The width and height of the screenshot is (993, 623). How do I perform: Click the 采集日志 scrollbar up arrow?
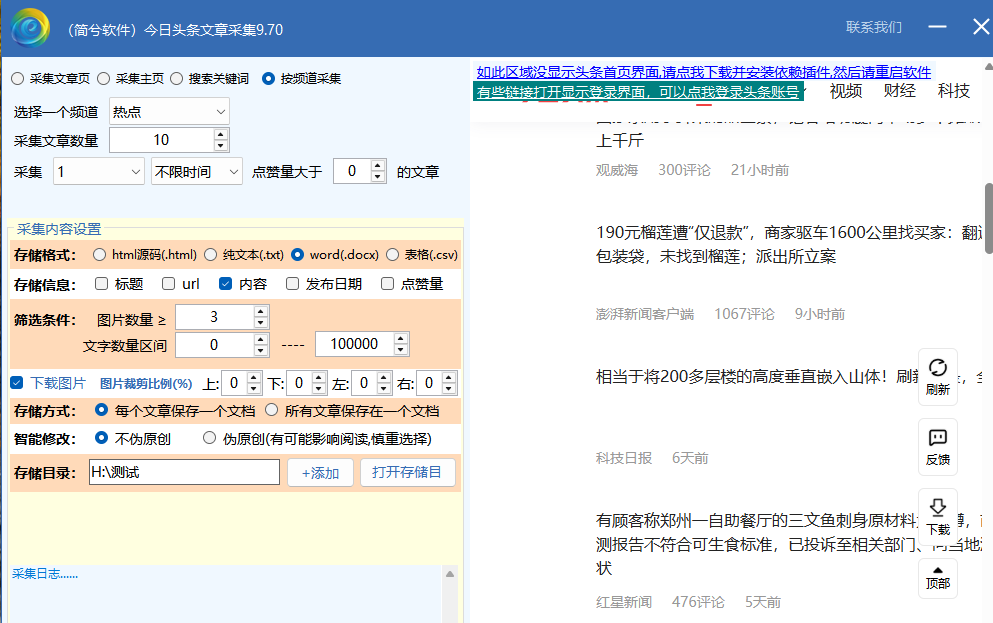(450, 574)
